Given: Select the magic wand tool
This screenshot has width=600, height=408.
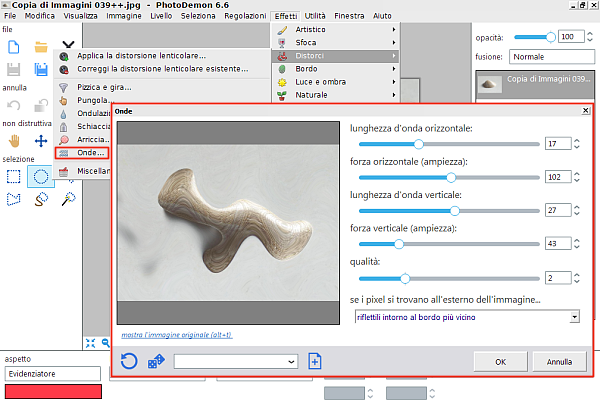Looking at the screenshot, I should 68,199.
